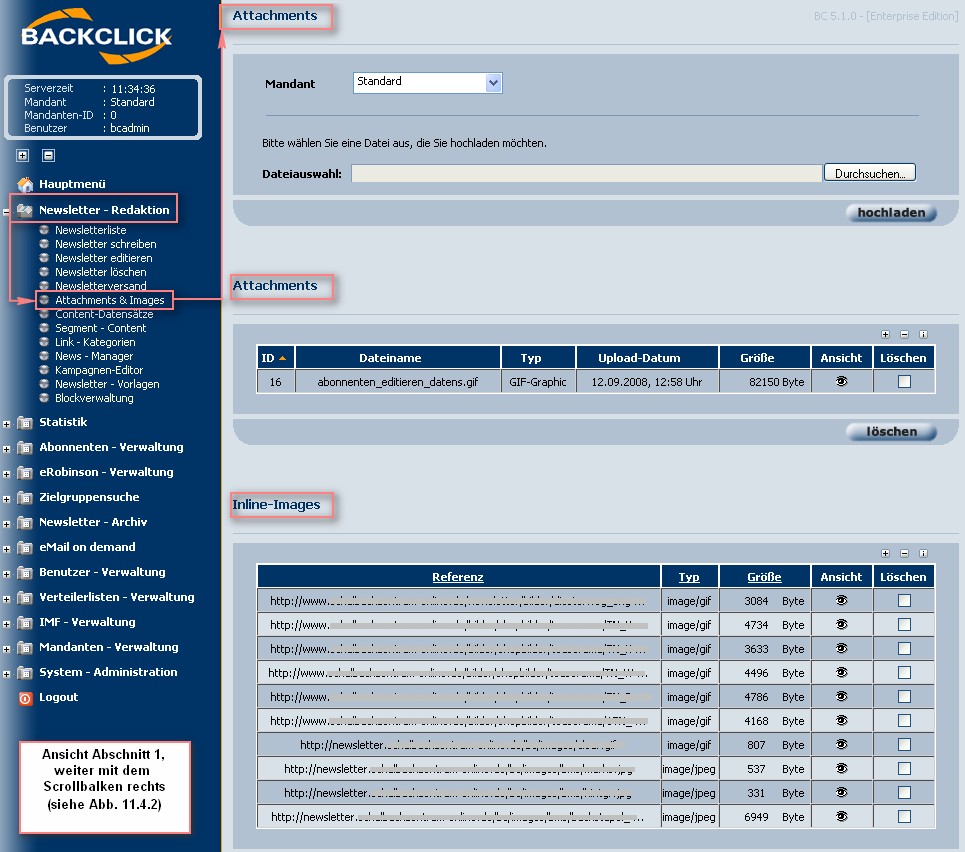Click the löschen button below Attachments
Viewport: 965px width, 852px height.
click(x=891, y=432)
